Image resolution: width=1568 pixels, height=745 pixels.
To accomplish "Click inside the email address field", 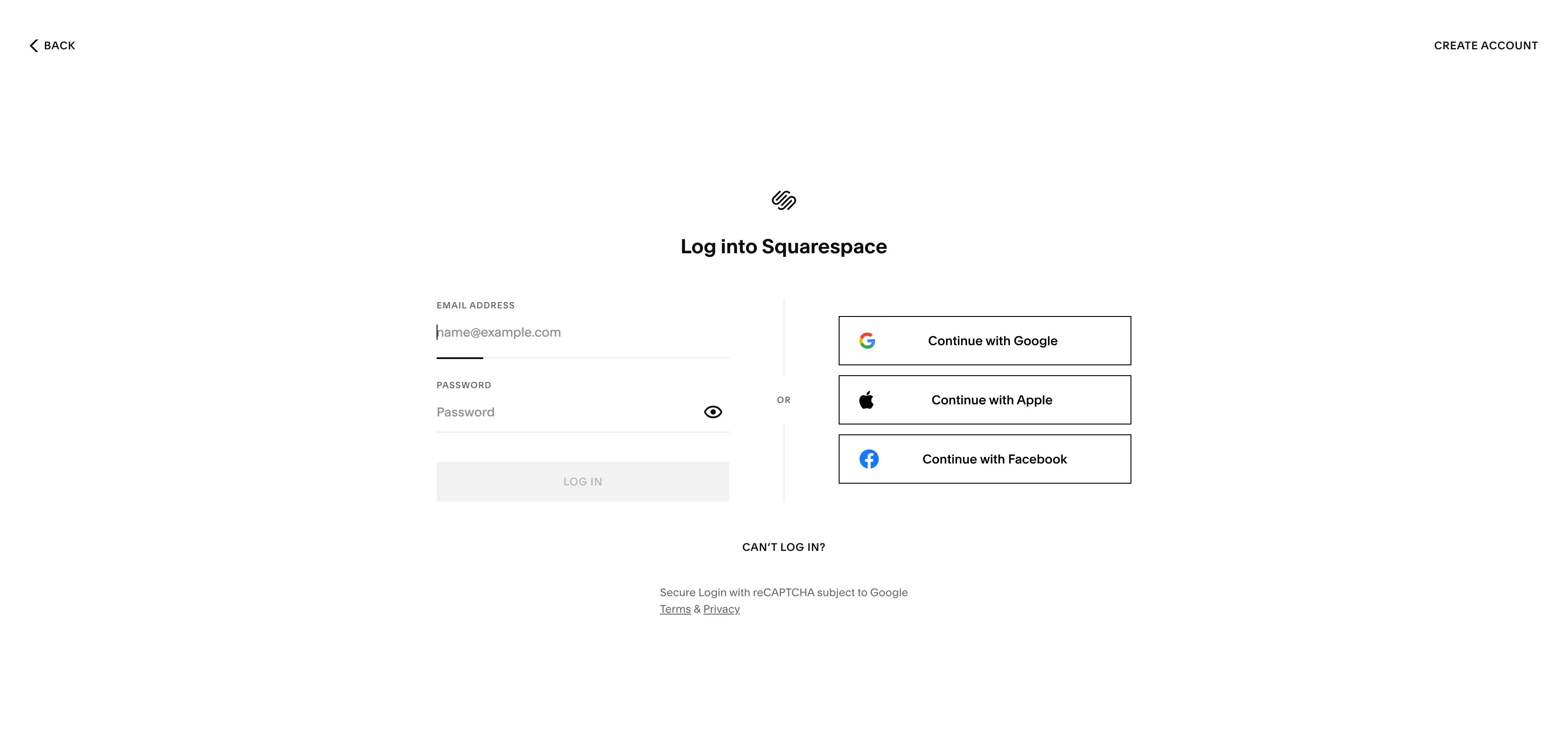I will coord(548,332).
